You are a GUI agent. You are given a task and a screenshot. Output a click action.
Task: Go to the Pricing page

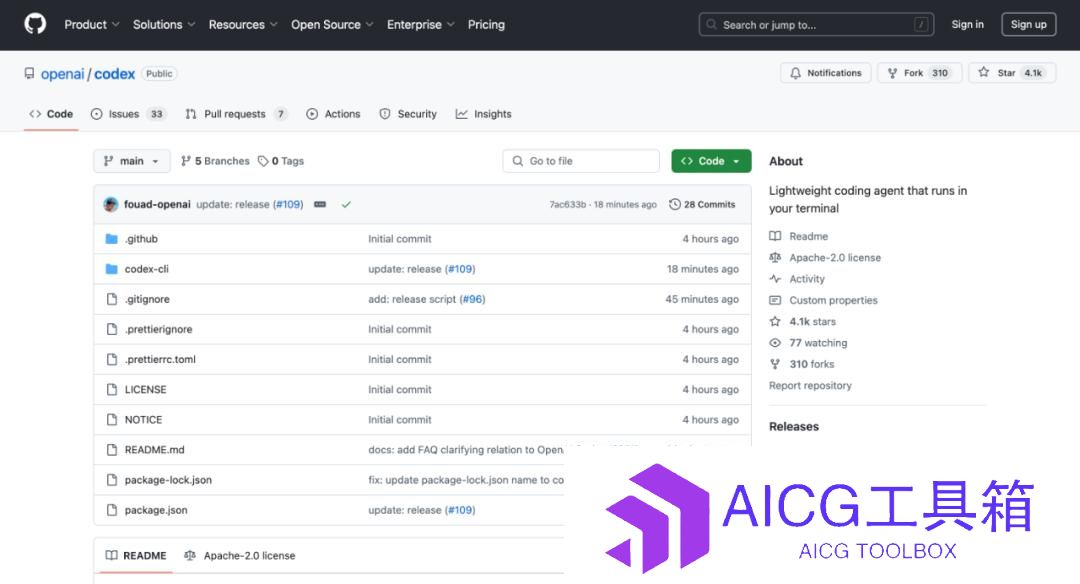click(x=486, y=25)
